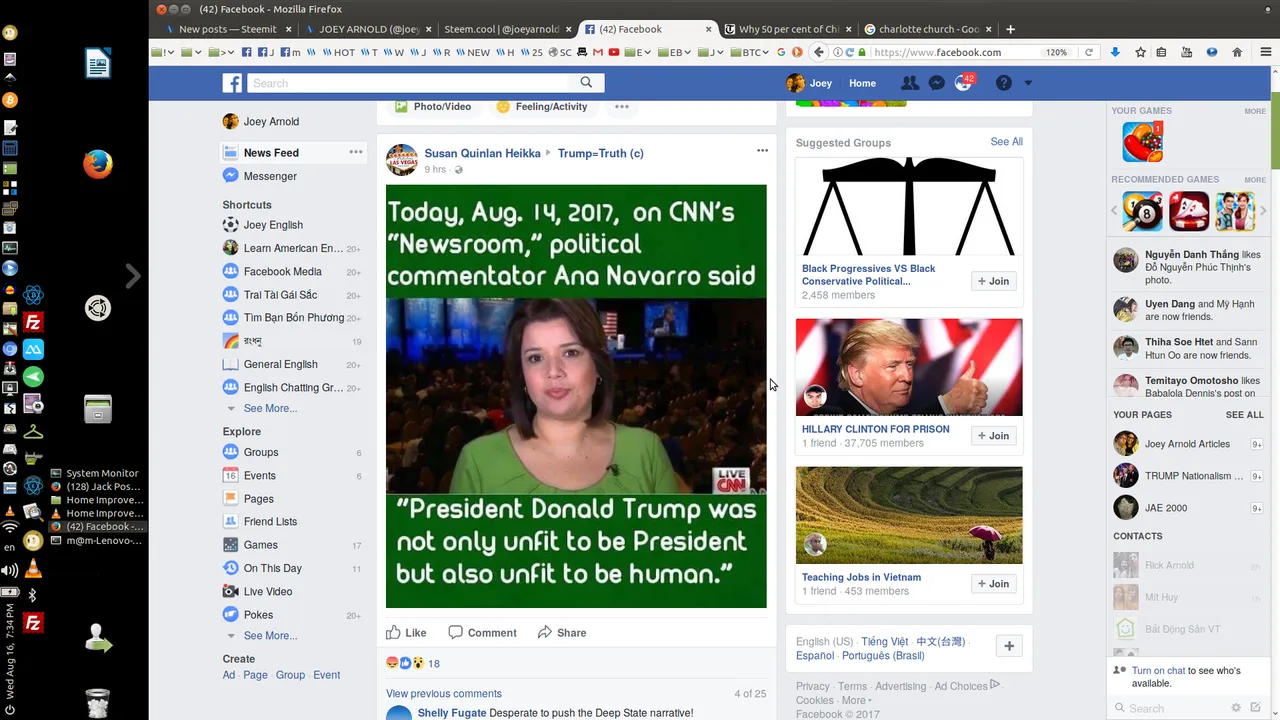Click the Firefox back arrow
The width and height of the screenshot is (1280, 720).
(819, 52)
